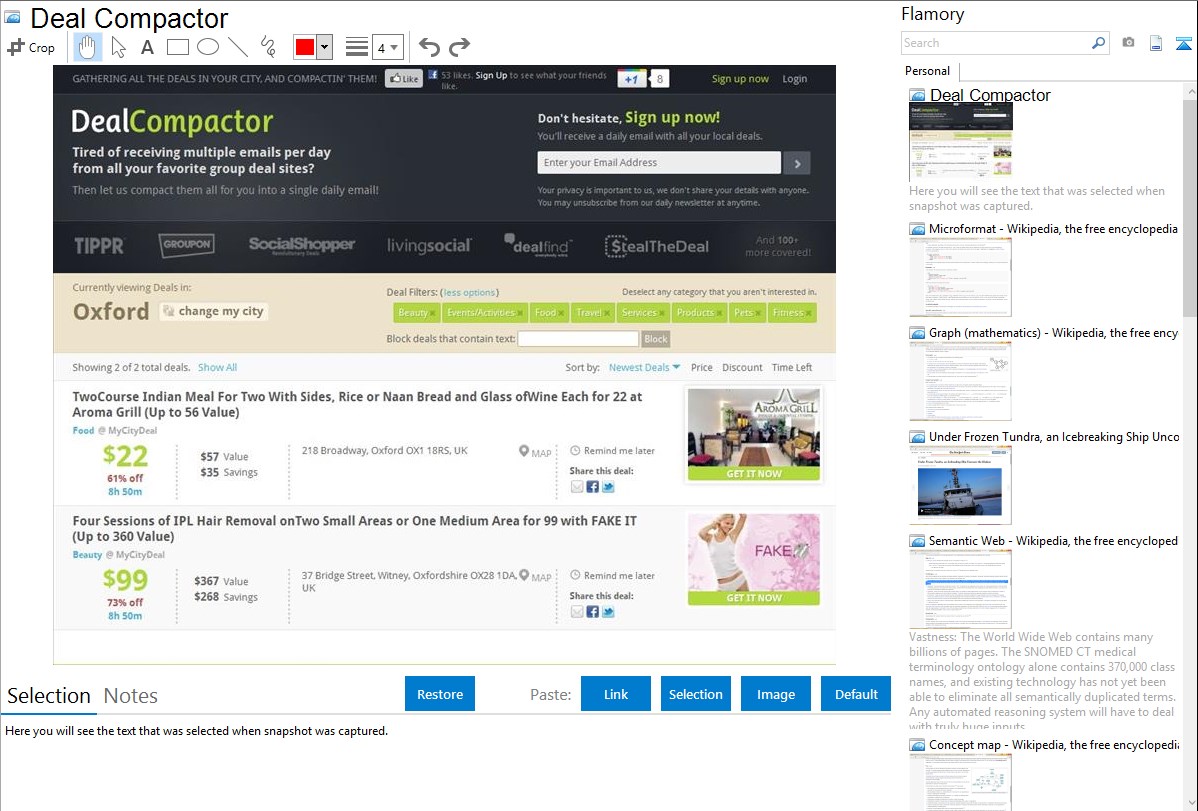Click the document page icon beside the camera
This screenshot has width=1198, height=811.
(1156, 43)
